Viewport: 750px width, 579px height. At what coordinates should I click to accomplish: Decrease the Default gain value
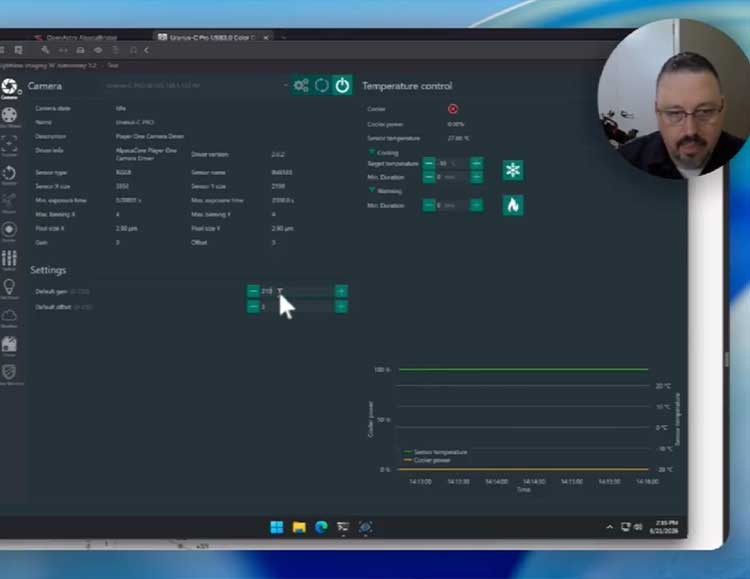pyautogui.click(x=253, y=291)
